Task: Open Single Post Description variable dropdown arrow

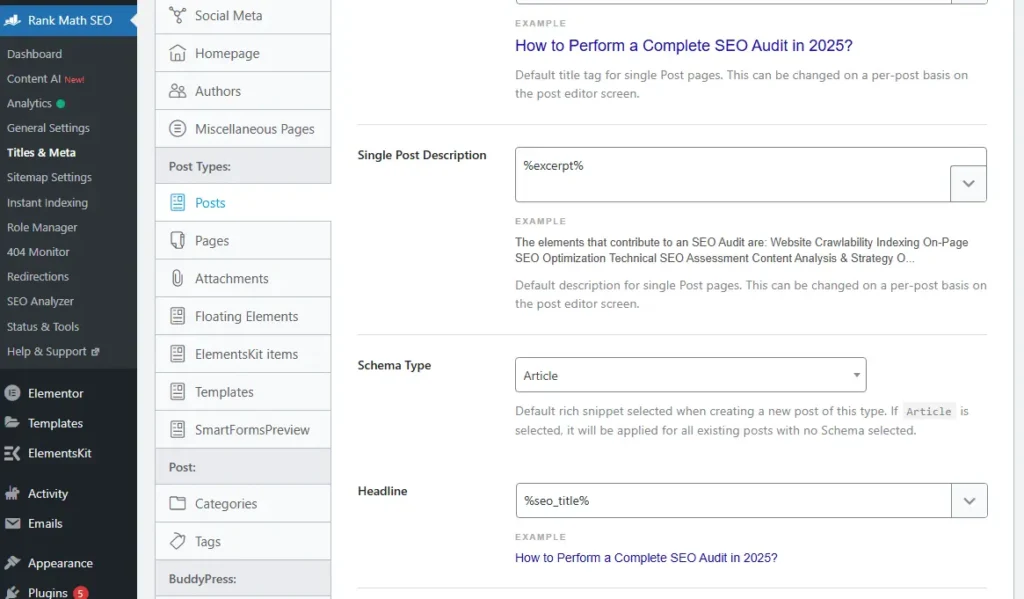Action: pyautogui.click(x=968, y=184)
